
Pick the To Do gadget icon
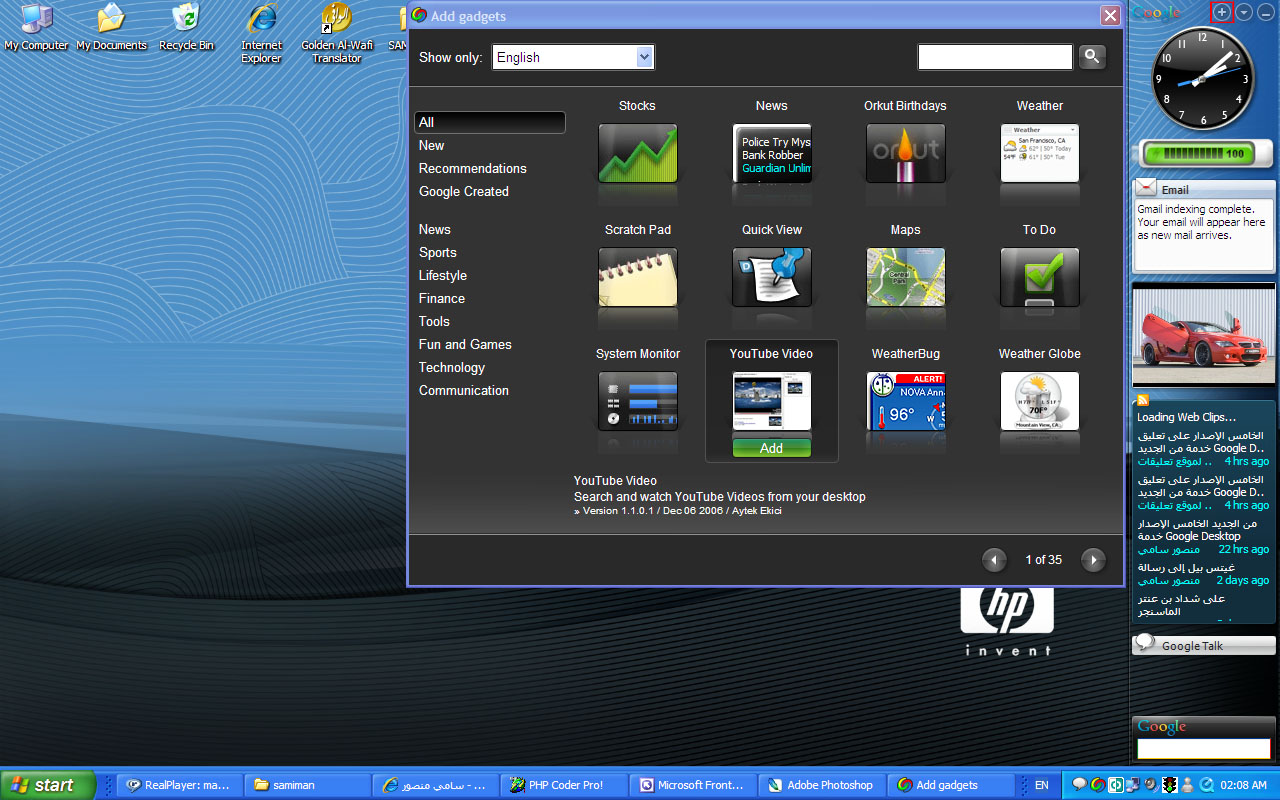click(1040, 277)
